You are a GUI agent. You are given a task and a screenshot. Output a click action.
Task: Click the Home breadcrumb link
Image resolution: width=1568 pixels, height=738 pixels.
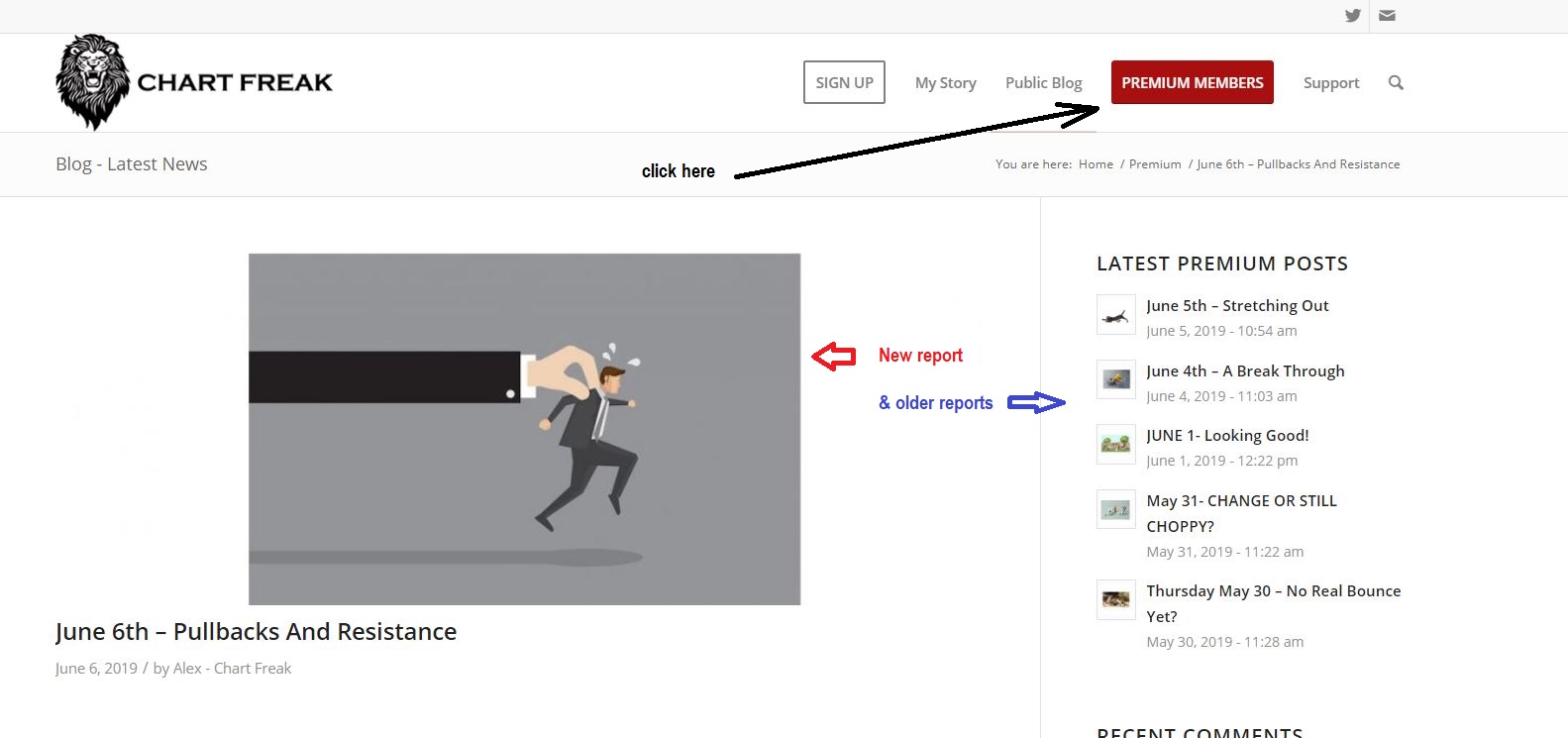coord(1096,164)
